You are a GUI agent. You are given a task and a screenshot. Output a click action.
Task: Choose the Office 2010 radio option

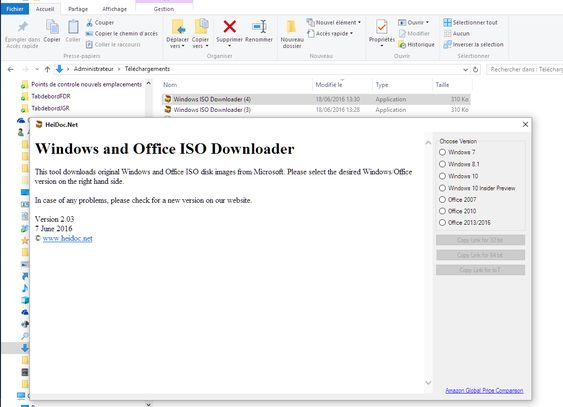coord(442,211)
